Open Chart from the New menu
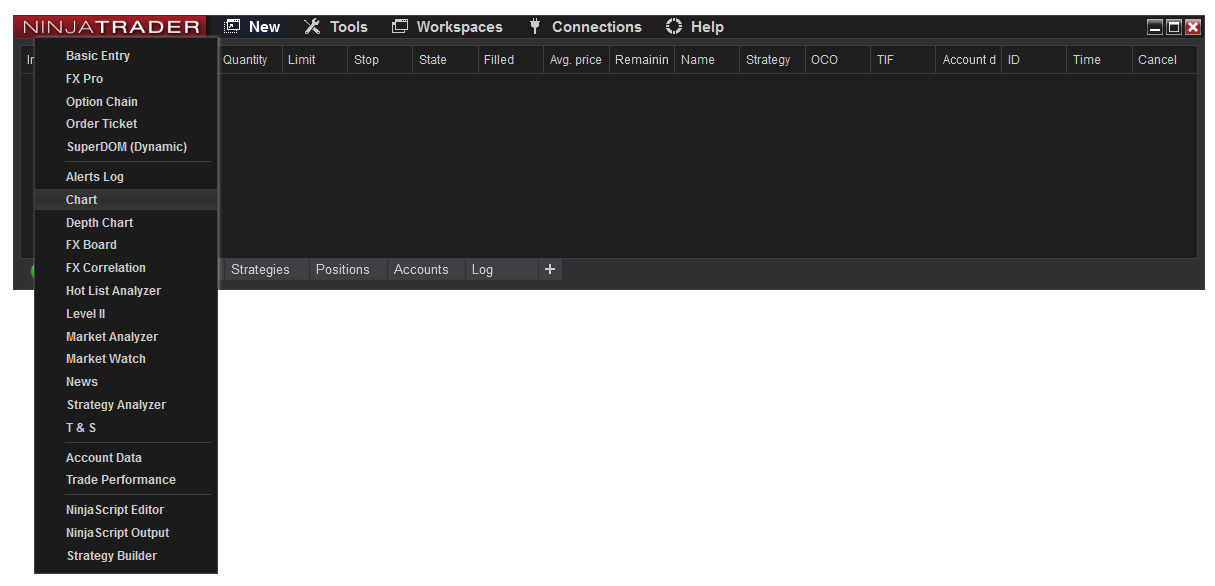Screen dimensions: 1215x586 coord(82,200)
